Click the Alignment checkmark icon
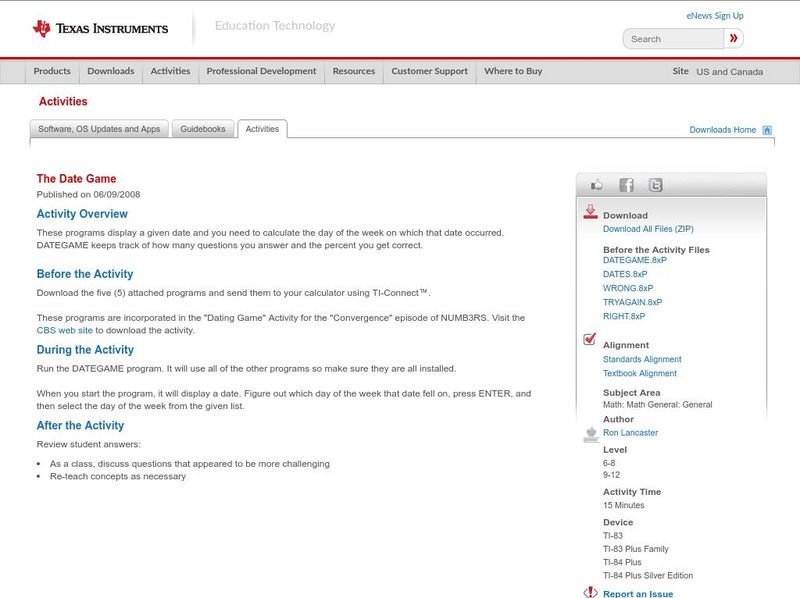Viewport: 800px width, 598px height. point(589,340)
